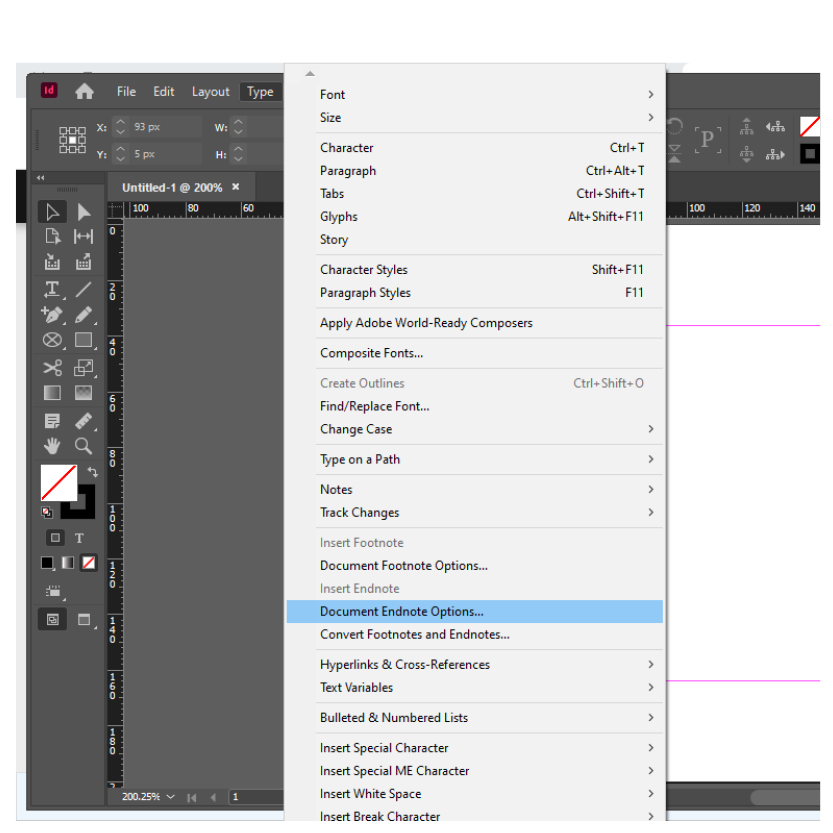
Task: Expand the Notes submenu
Action: point(474,489)
